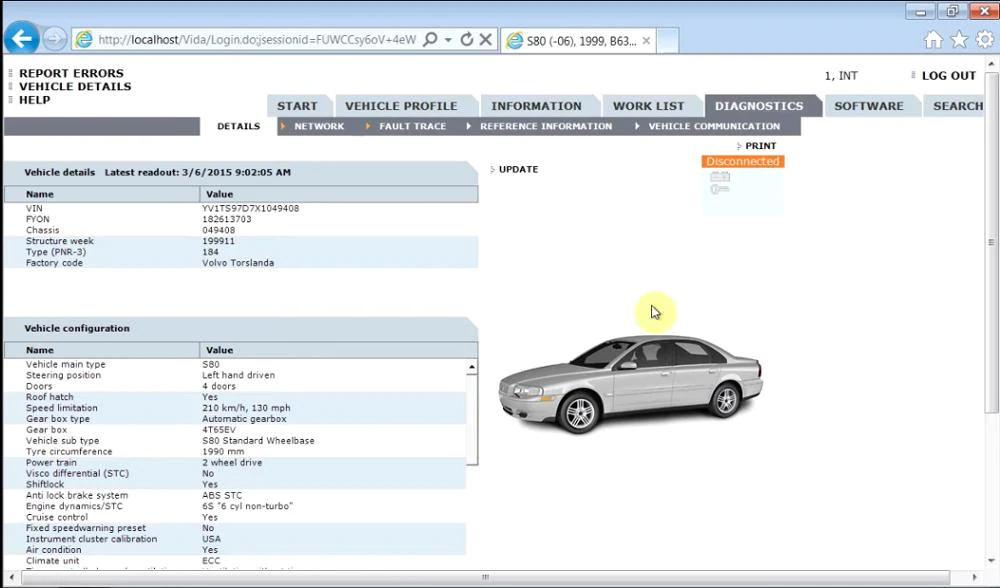This screenshot has width=1000, height=588.
Task: Click the ignition key status icon
Action: tap(720, 189)
